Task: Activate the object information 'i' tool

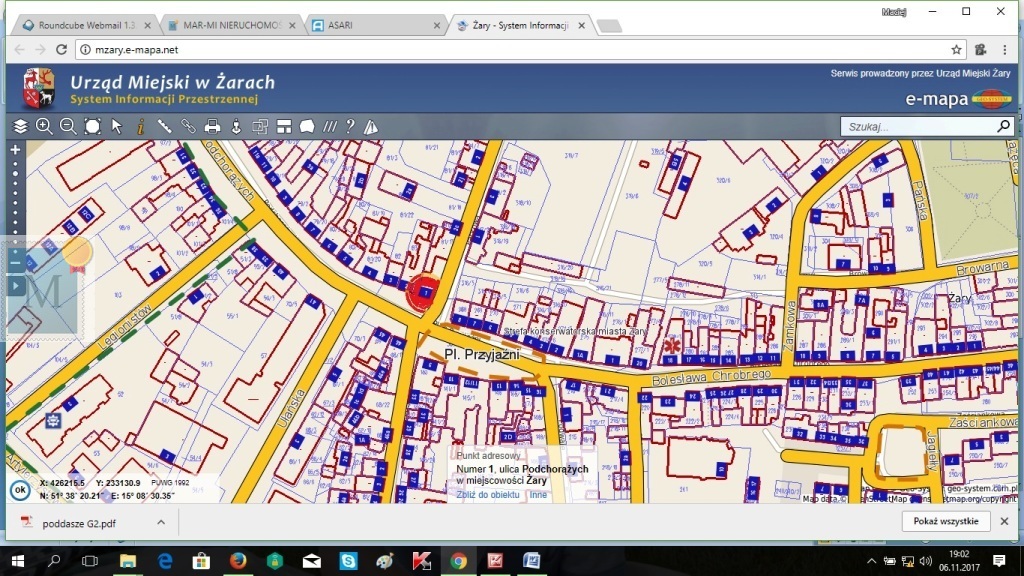Action: pyautogui.click(x=140, y=127)
